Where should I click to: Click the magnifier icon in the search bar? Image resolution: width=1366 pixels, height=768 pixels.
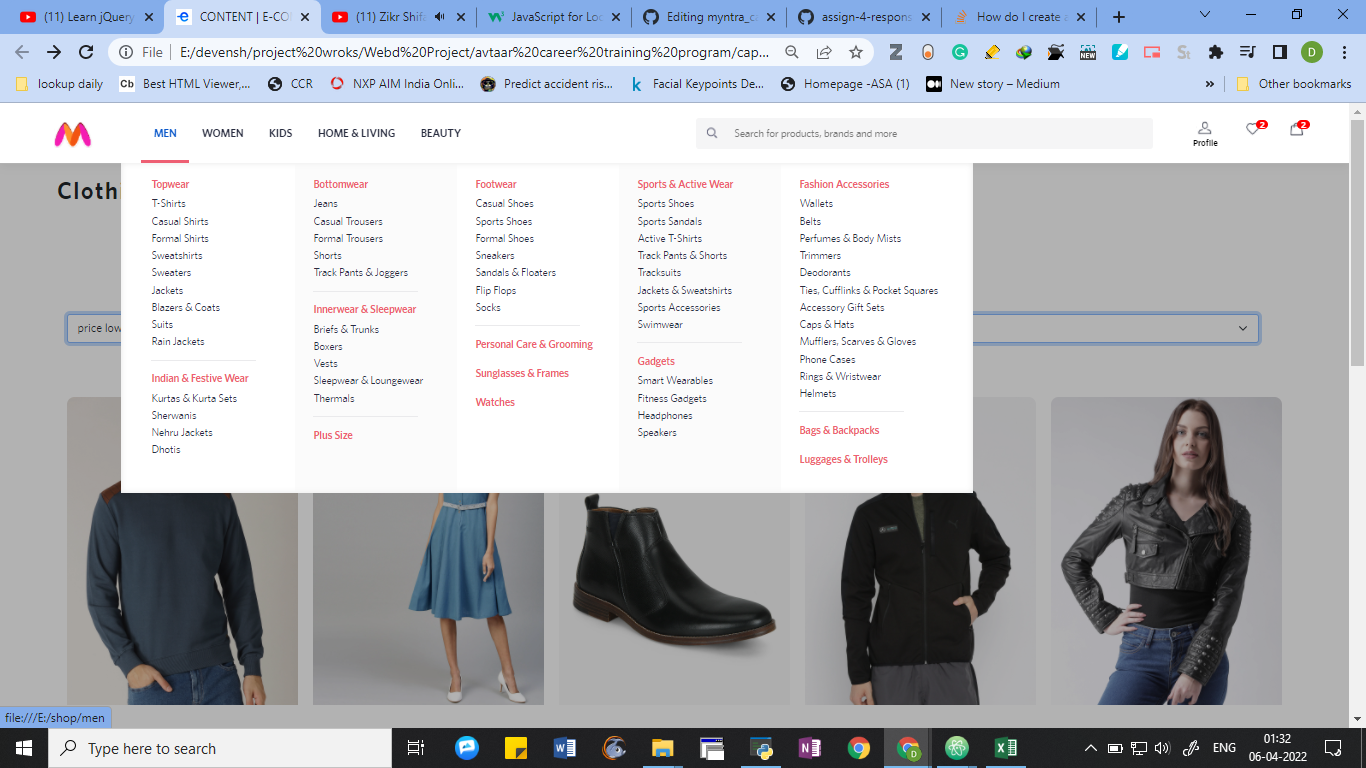(x=712, y=132)
